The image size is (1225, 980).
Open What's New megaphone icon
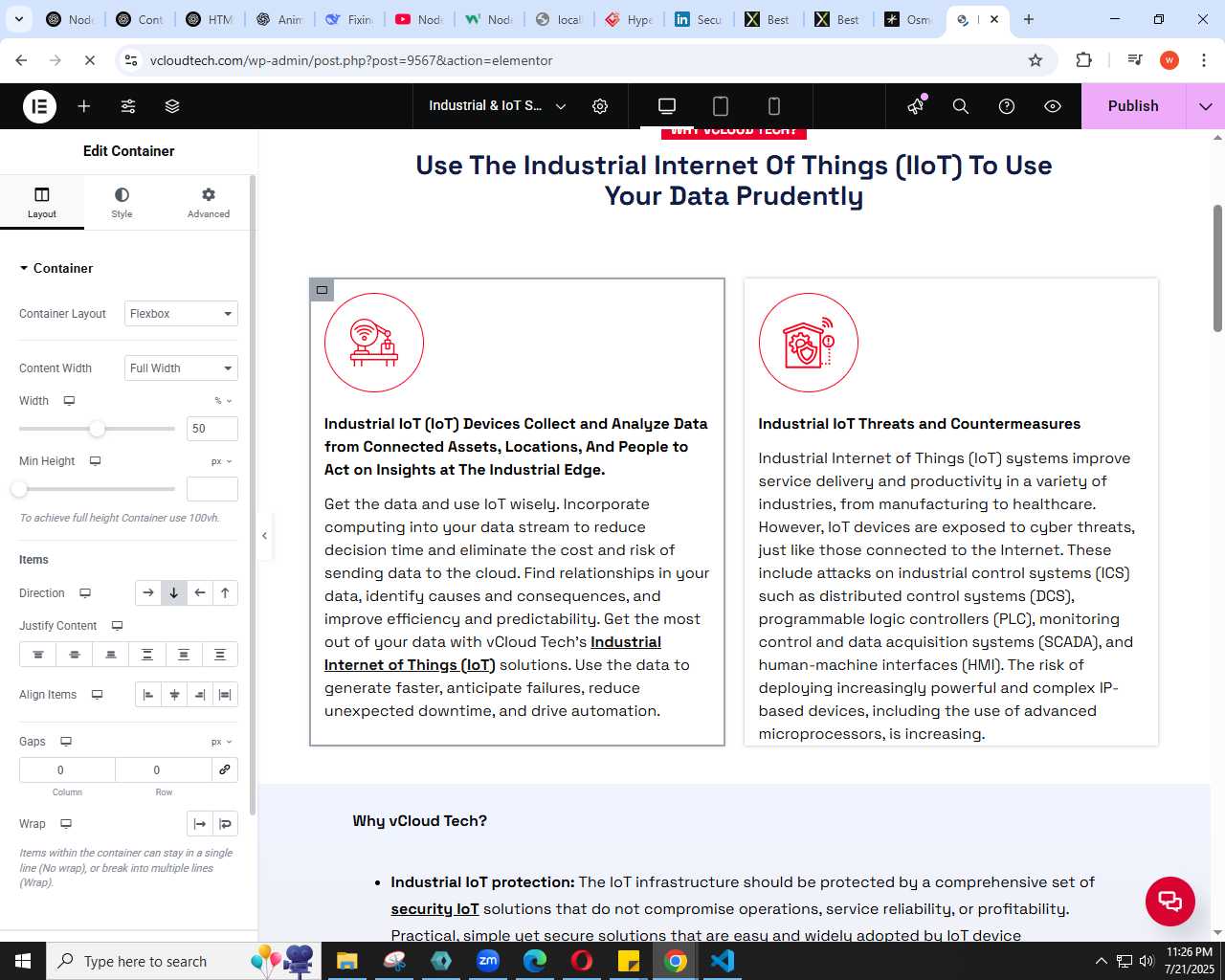916,106
